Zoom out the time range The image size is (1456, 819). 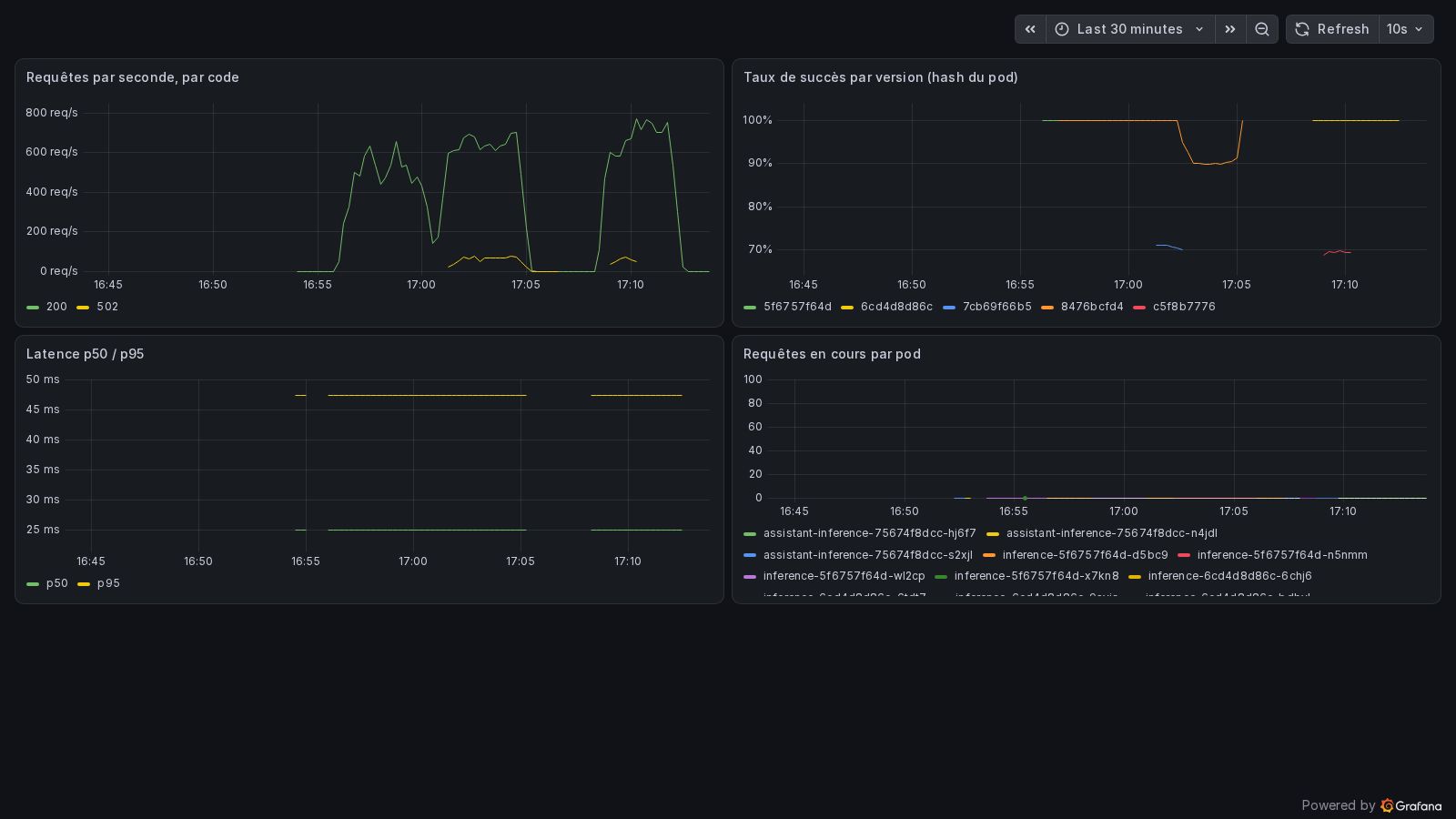[1262, 29]
